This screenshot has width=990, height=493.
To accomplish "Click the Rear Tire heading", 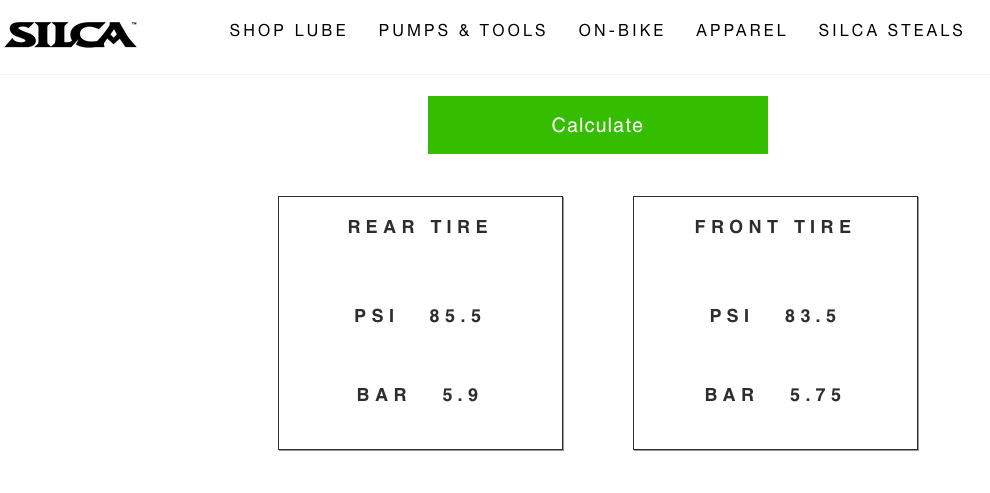I will point(420,227).
